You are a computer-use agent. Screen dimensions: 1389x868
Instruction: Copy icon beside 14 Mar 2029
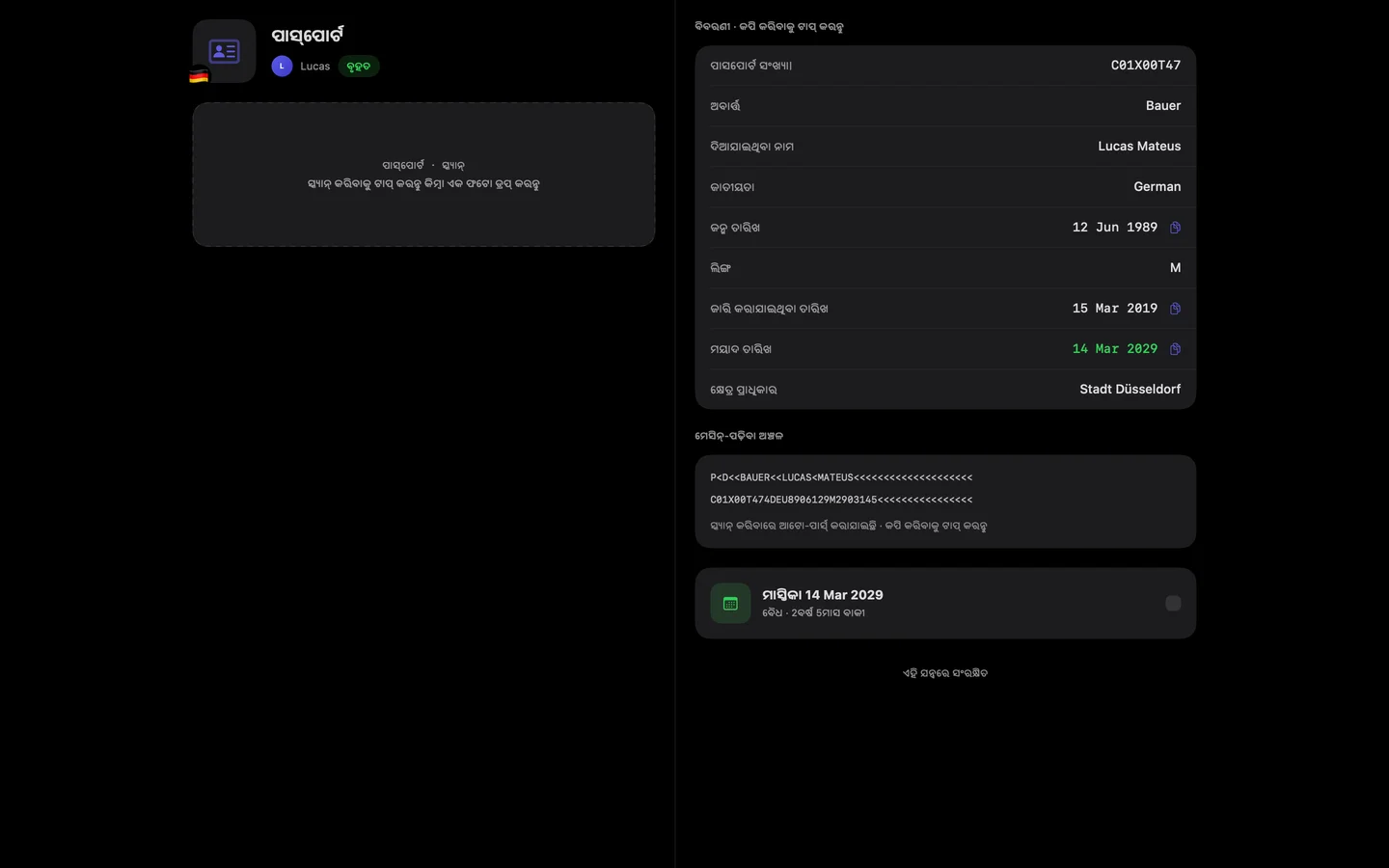point(1175,349)
